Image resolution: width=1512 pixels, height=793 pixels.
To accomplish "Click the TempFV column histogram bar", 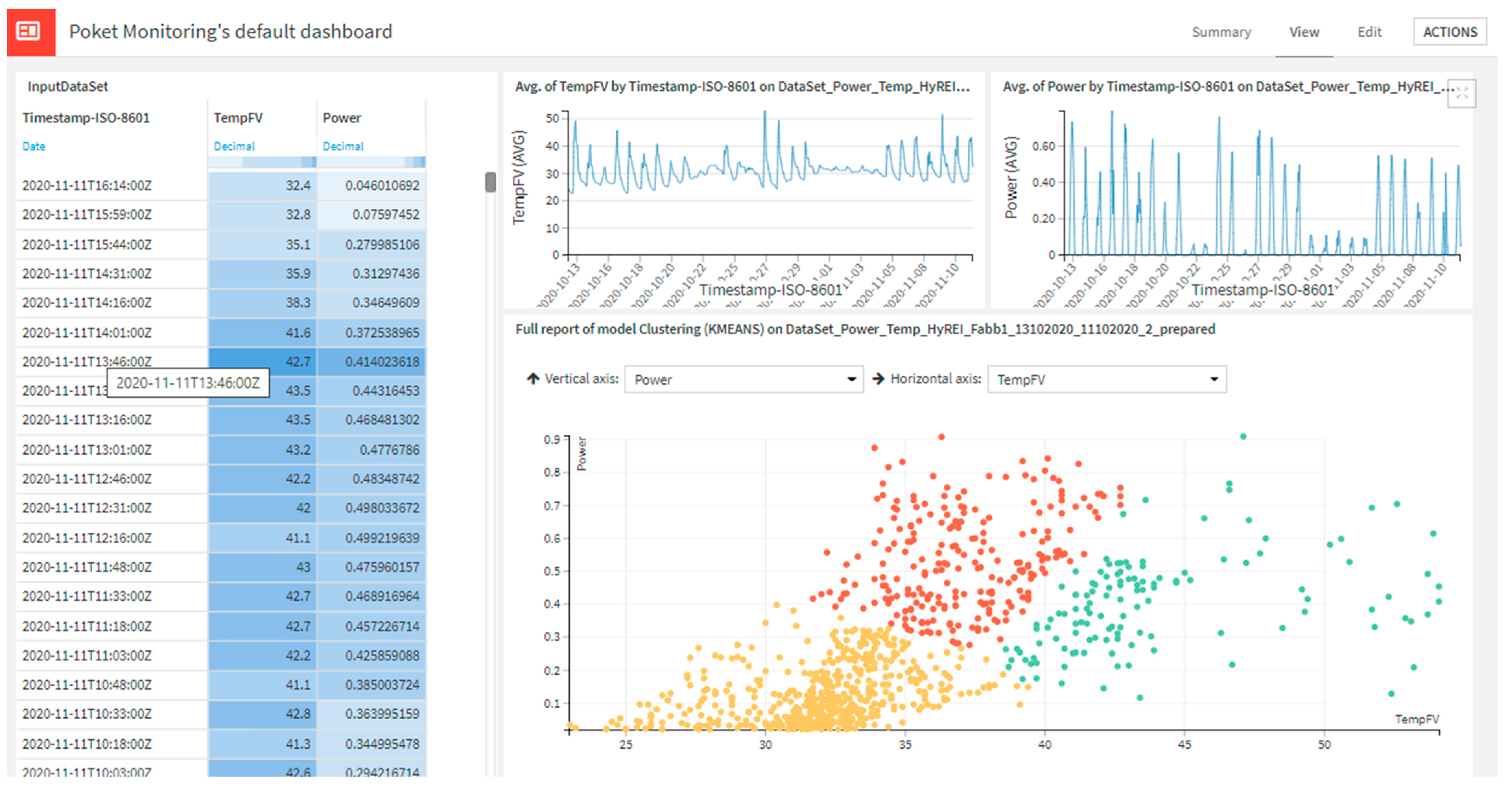I will point(262,162).
